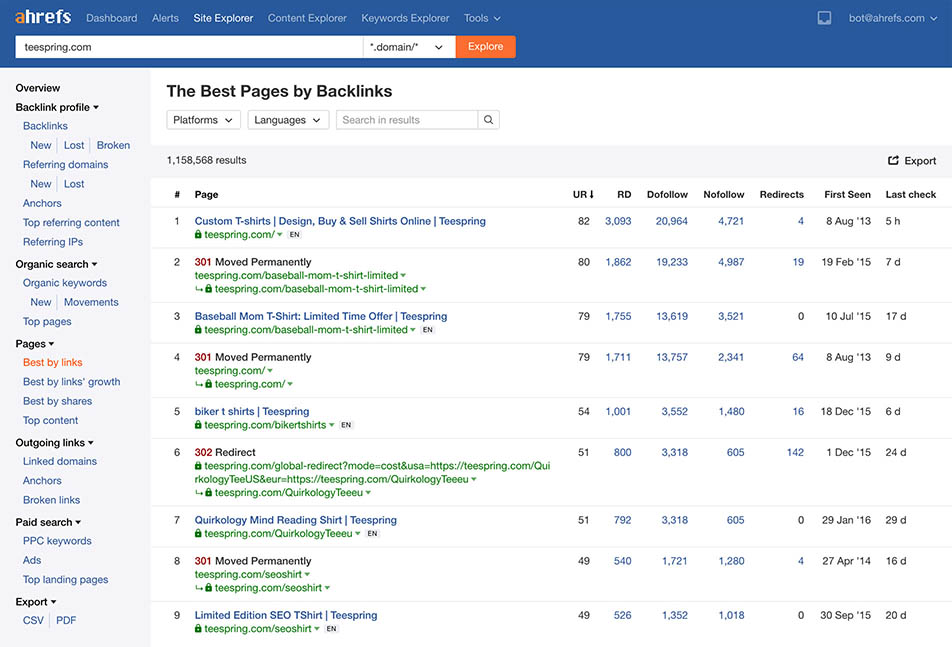
Task: Go to Content Explorer
Action: 307,18
